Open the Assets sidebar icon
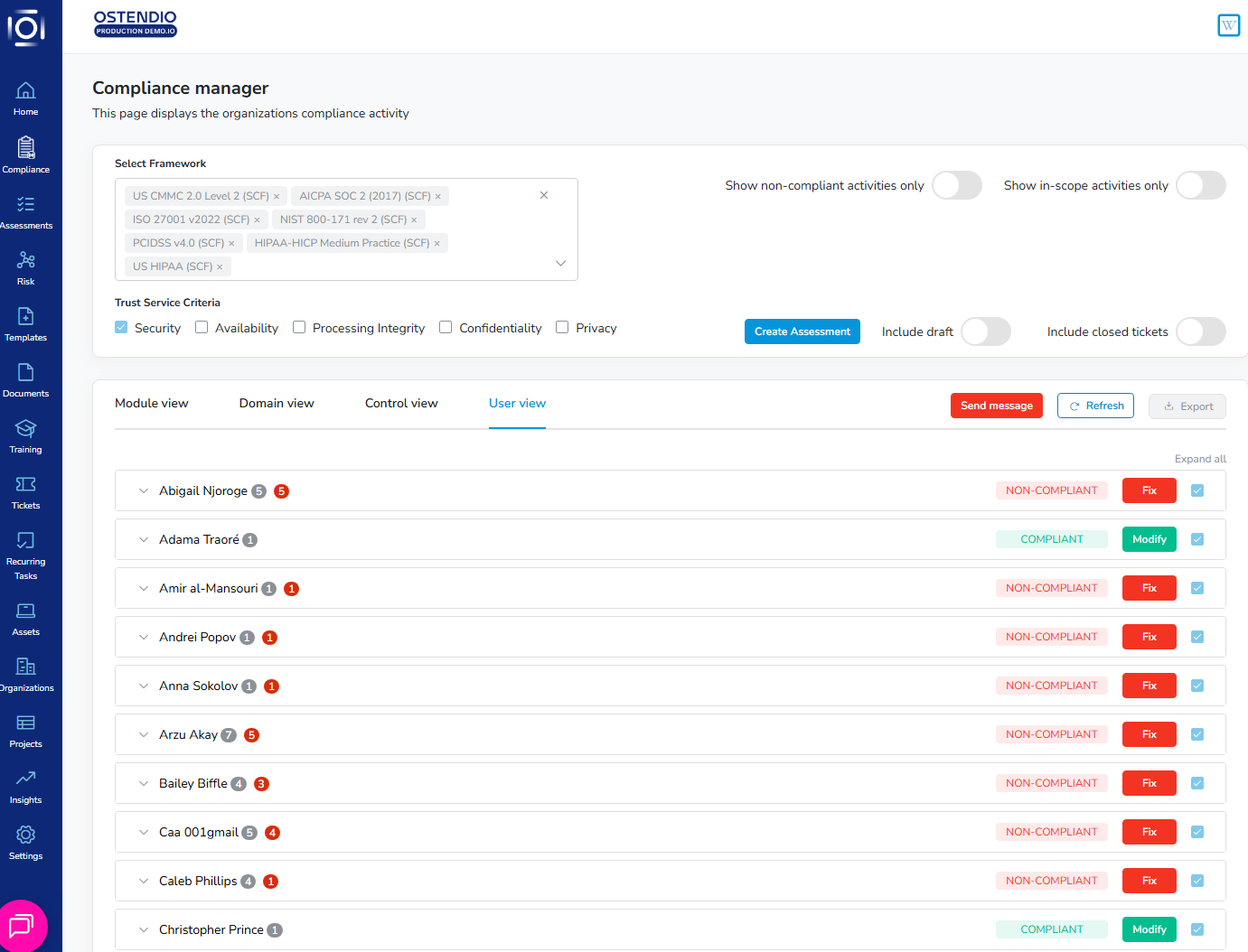The image size is (1248, 952). 25,611
